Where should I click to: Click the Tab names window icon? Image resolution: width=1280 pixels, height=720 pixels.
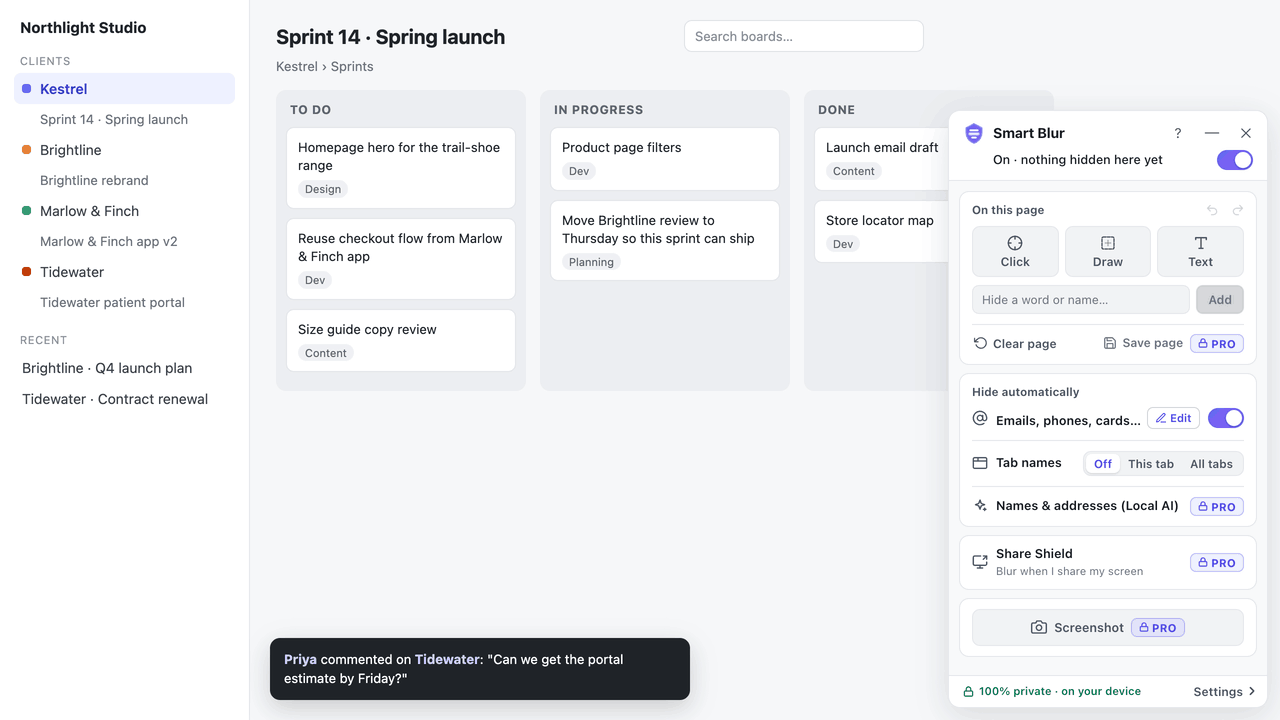coord(980,463)
